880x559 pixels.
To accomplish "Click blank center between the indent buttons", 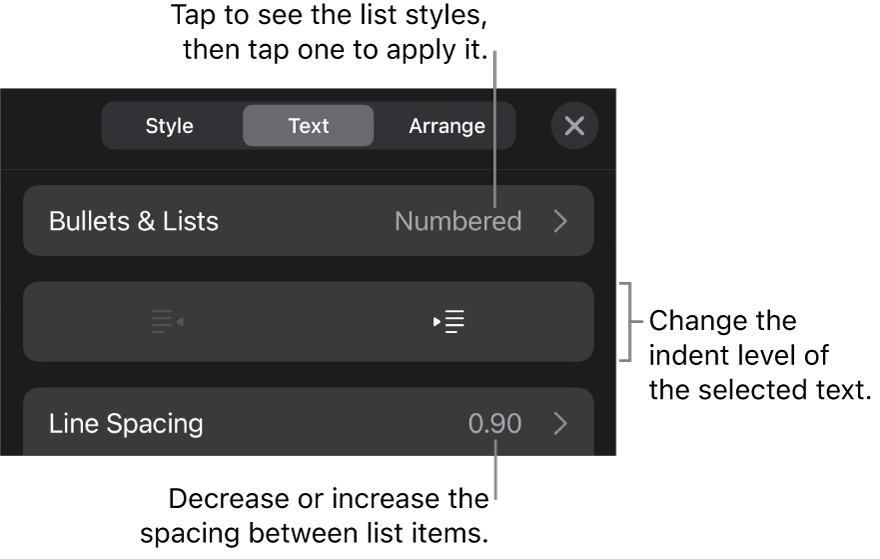I will [308, 322].
